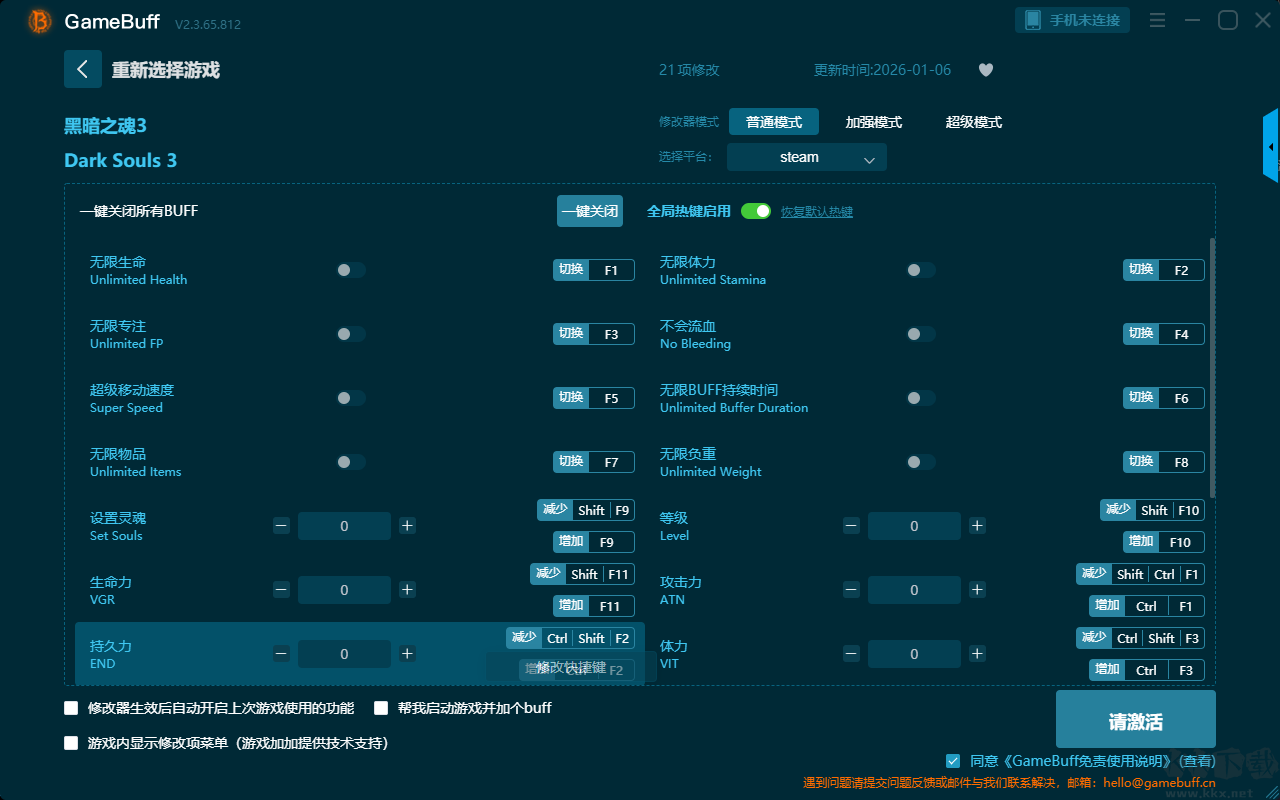Increase END value with plus
The height and width of the screenshot is (800, 1280).
pyautogui.click(x=407, y=654)
